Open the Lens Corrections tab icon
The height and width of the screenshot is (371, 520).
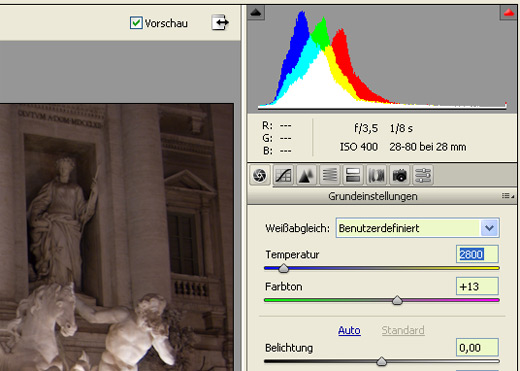376,175
